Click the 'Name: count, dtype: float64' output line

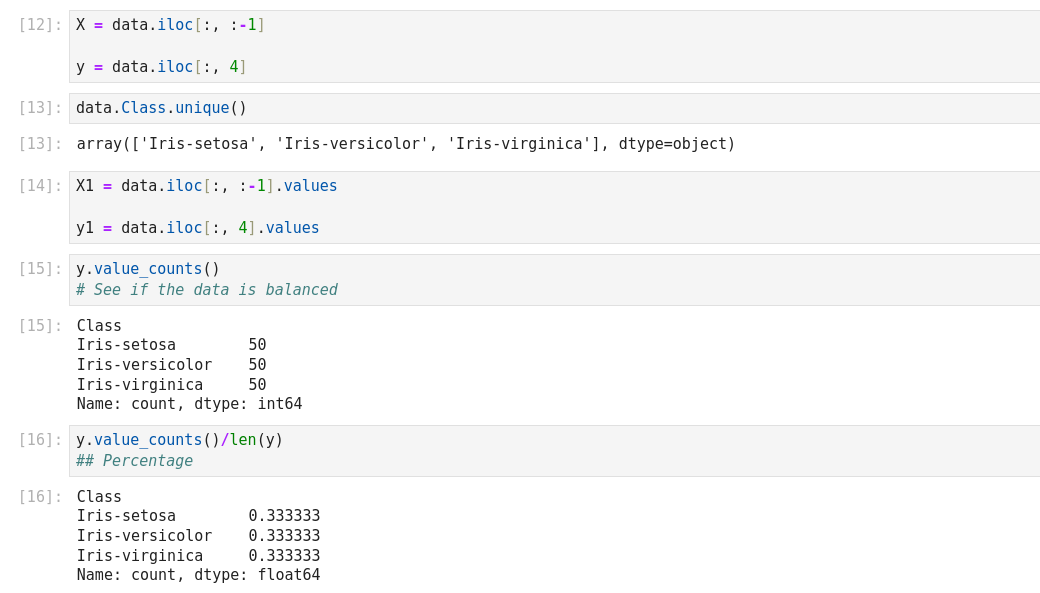pos(198,575)
